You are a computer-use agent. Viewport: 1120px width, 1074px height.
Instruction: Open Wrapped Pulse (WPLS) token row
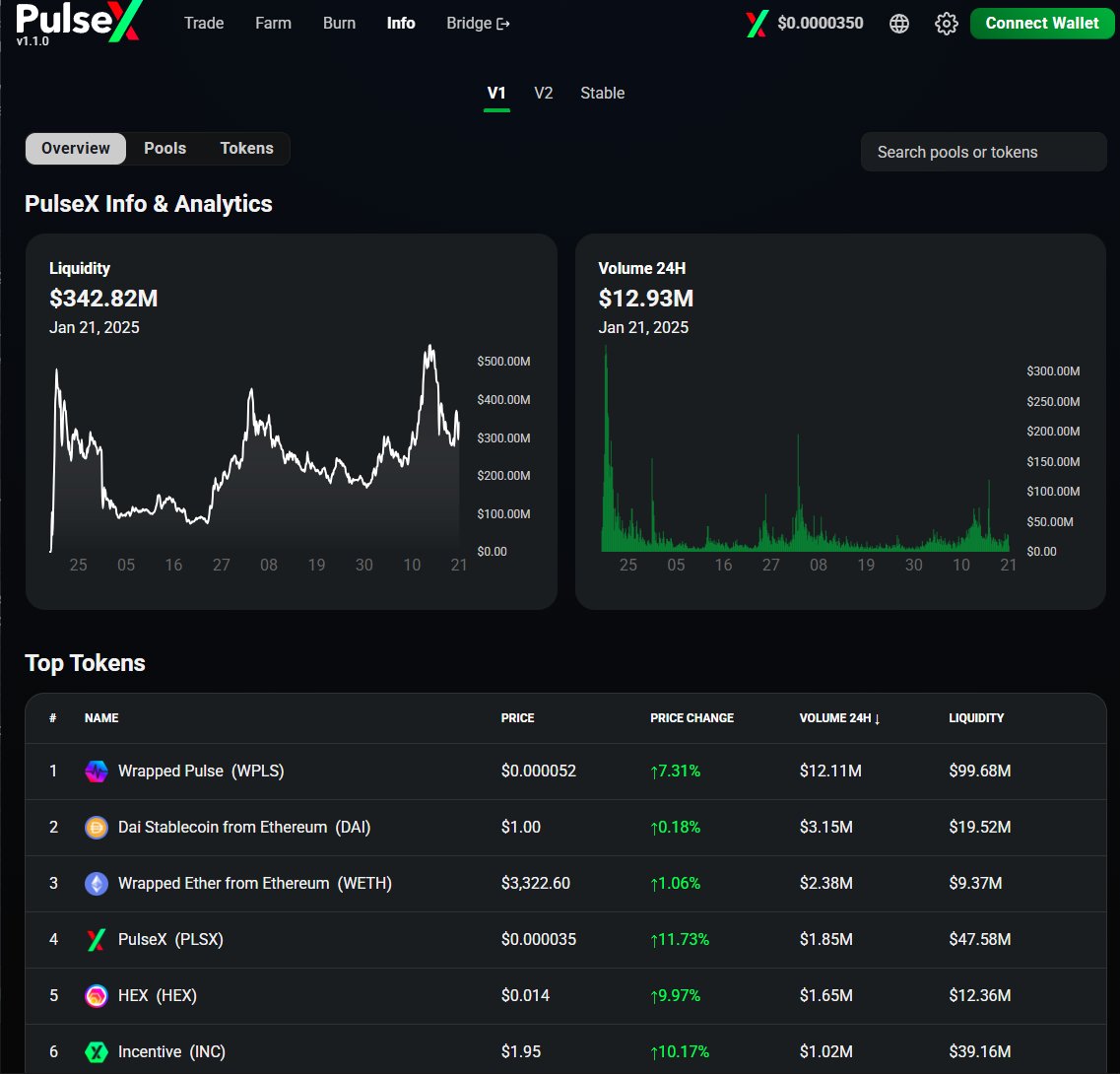point(565,772)
